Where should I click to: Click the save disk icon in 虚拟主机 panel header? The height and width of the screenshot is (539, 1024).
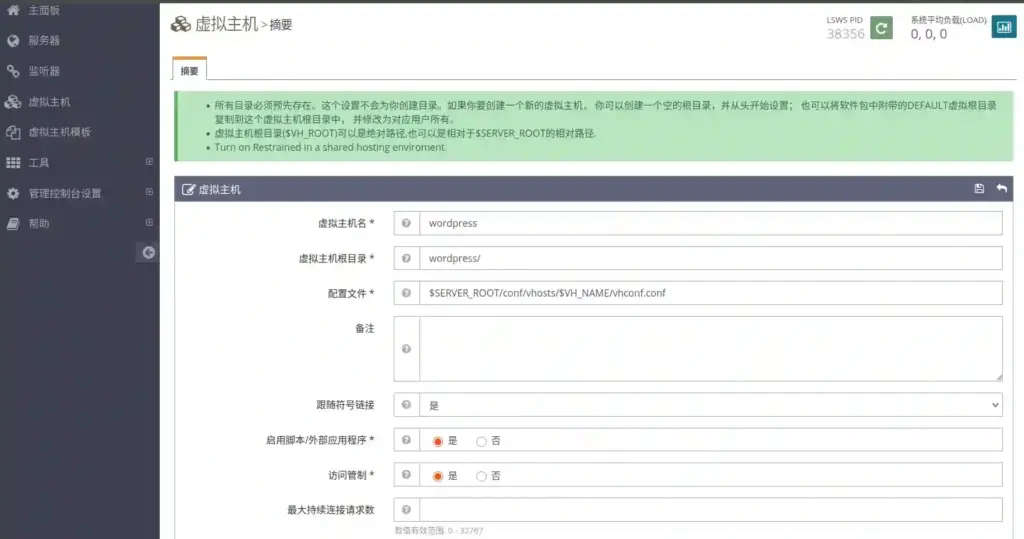(979, 189)
